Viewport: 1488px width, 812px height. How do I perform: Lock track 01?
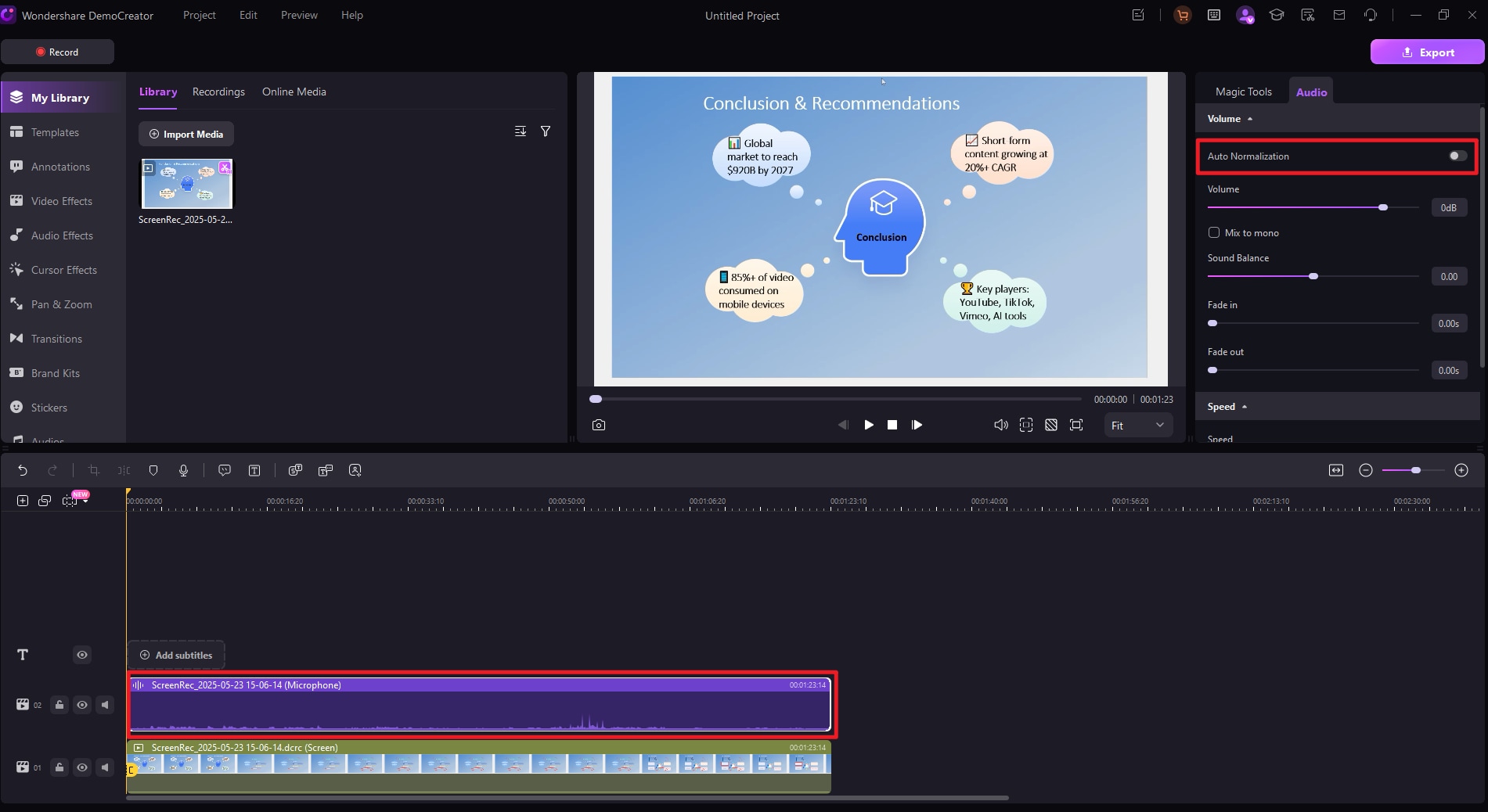(x=59, y=767)
